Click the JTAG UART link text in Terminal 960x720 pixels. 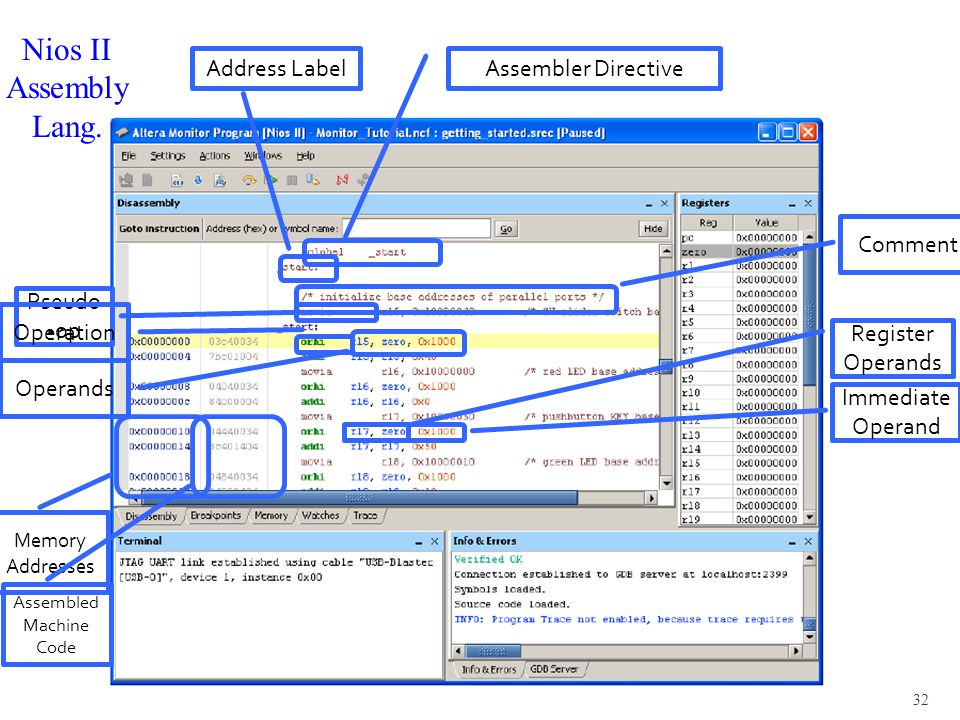click(276, 569)
